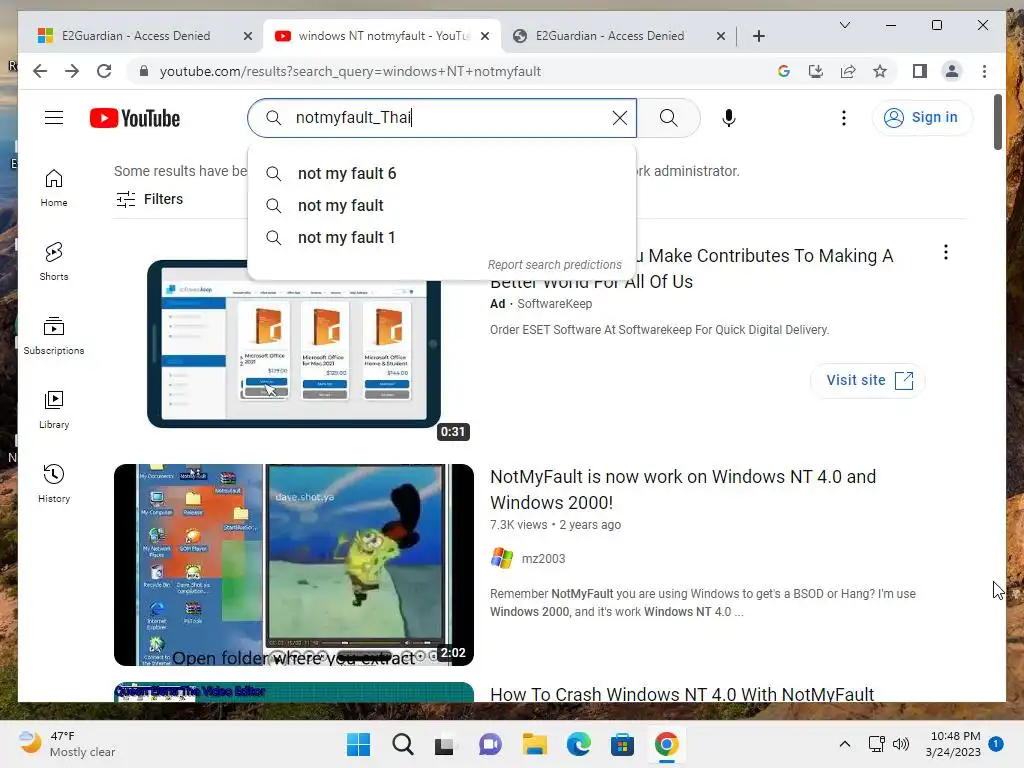Open network status in system tray
The height and width of the screenshot is (768, 1024).
pos(876,744)
